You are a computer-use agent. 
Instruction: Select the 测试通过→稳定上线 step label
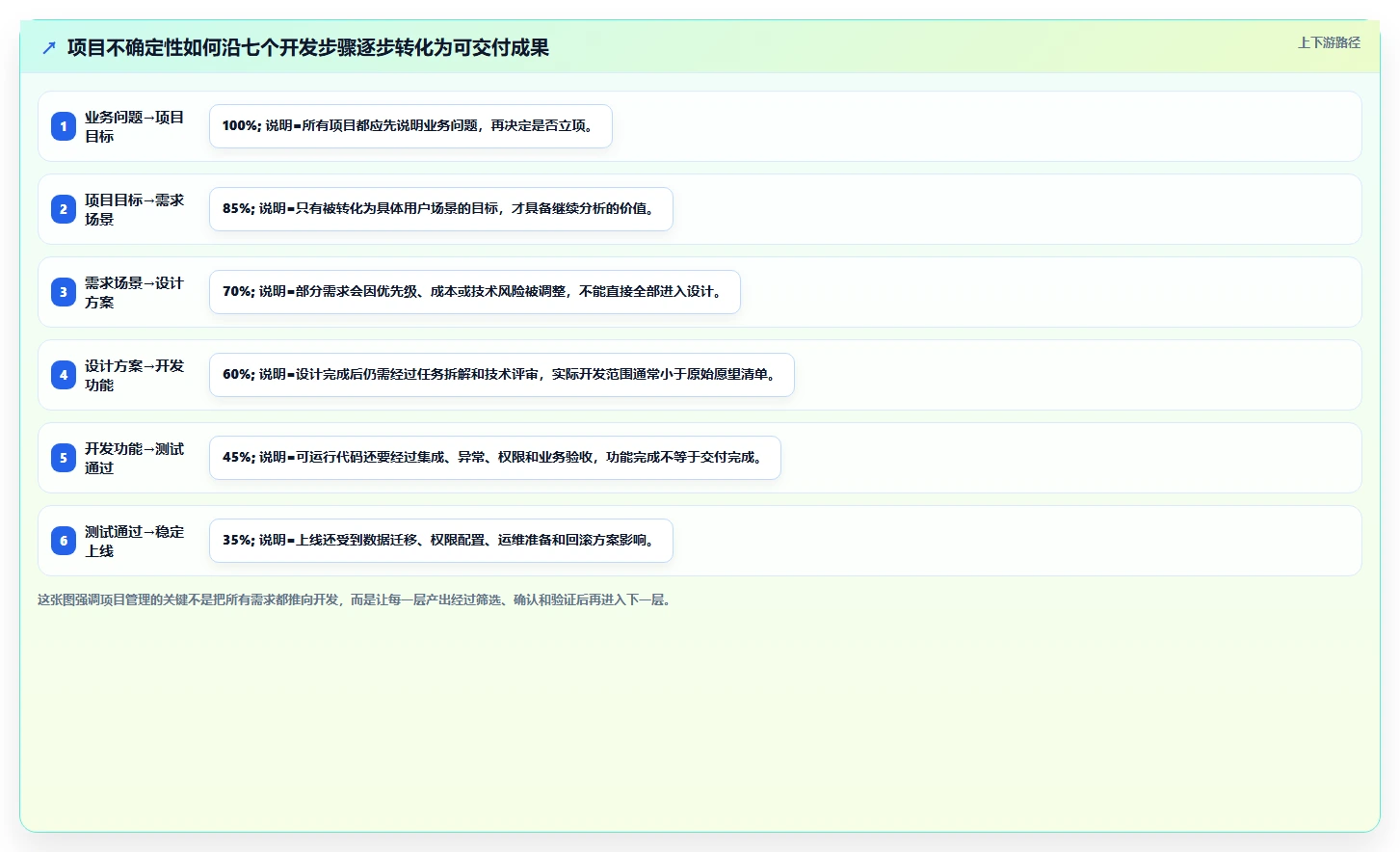tap(134, 541)
